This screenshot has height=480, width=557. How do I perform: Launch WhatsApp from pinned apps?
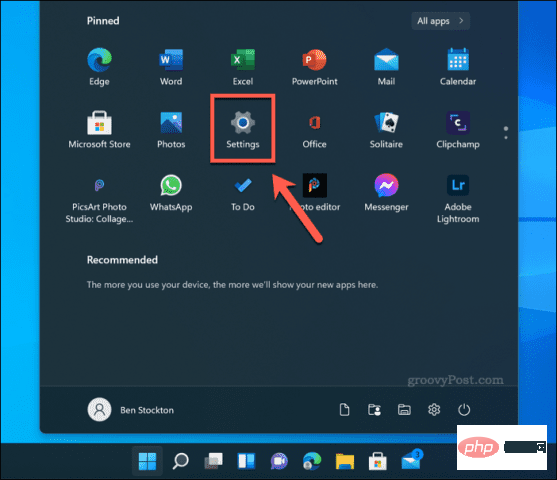click(x=171, y=193)
